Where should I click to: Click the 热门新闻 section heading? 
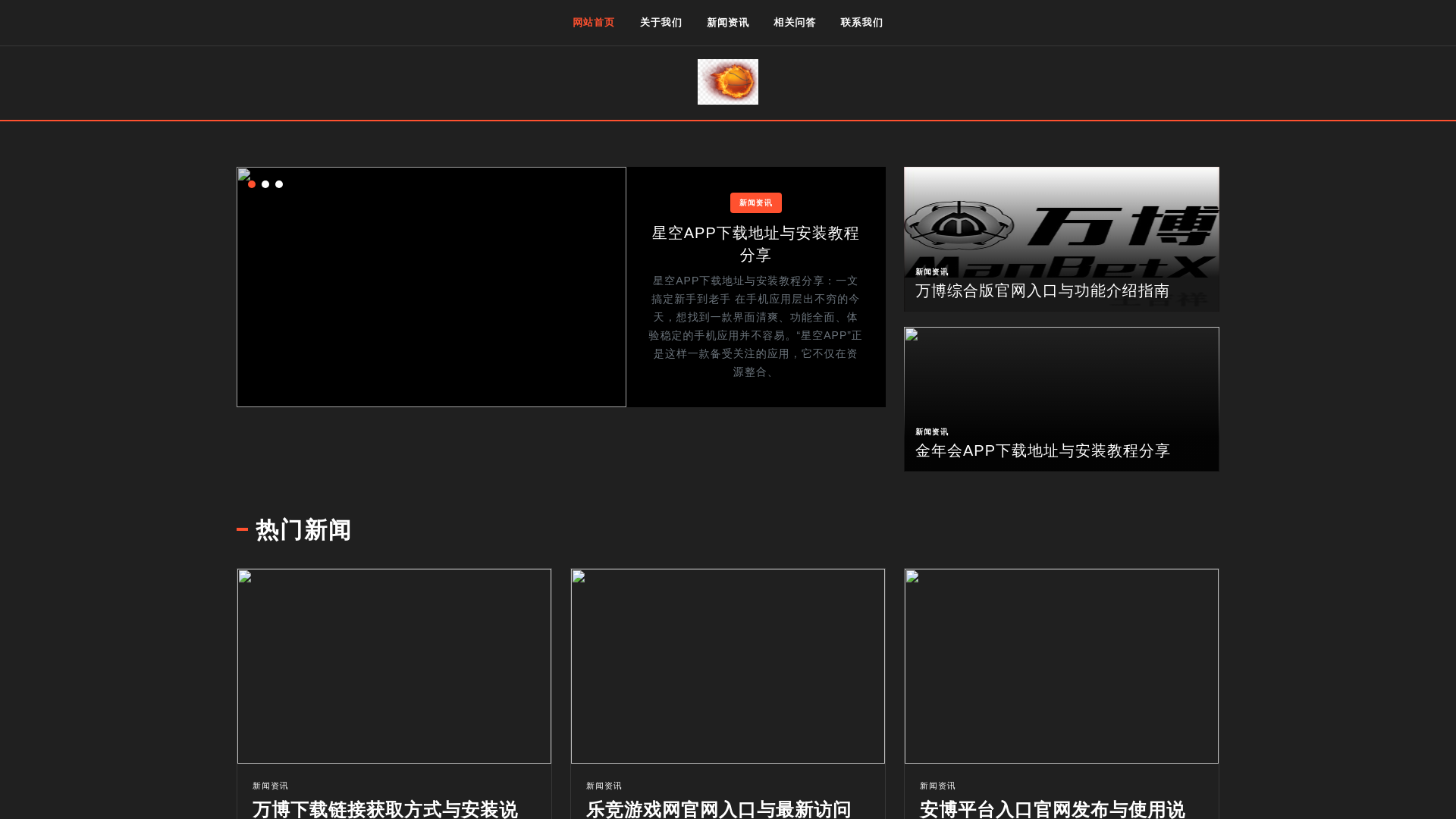click(x=303, y=530)
